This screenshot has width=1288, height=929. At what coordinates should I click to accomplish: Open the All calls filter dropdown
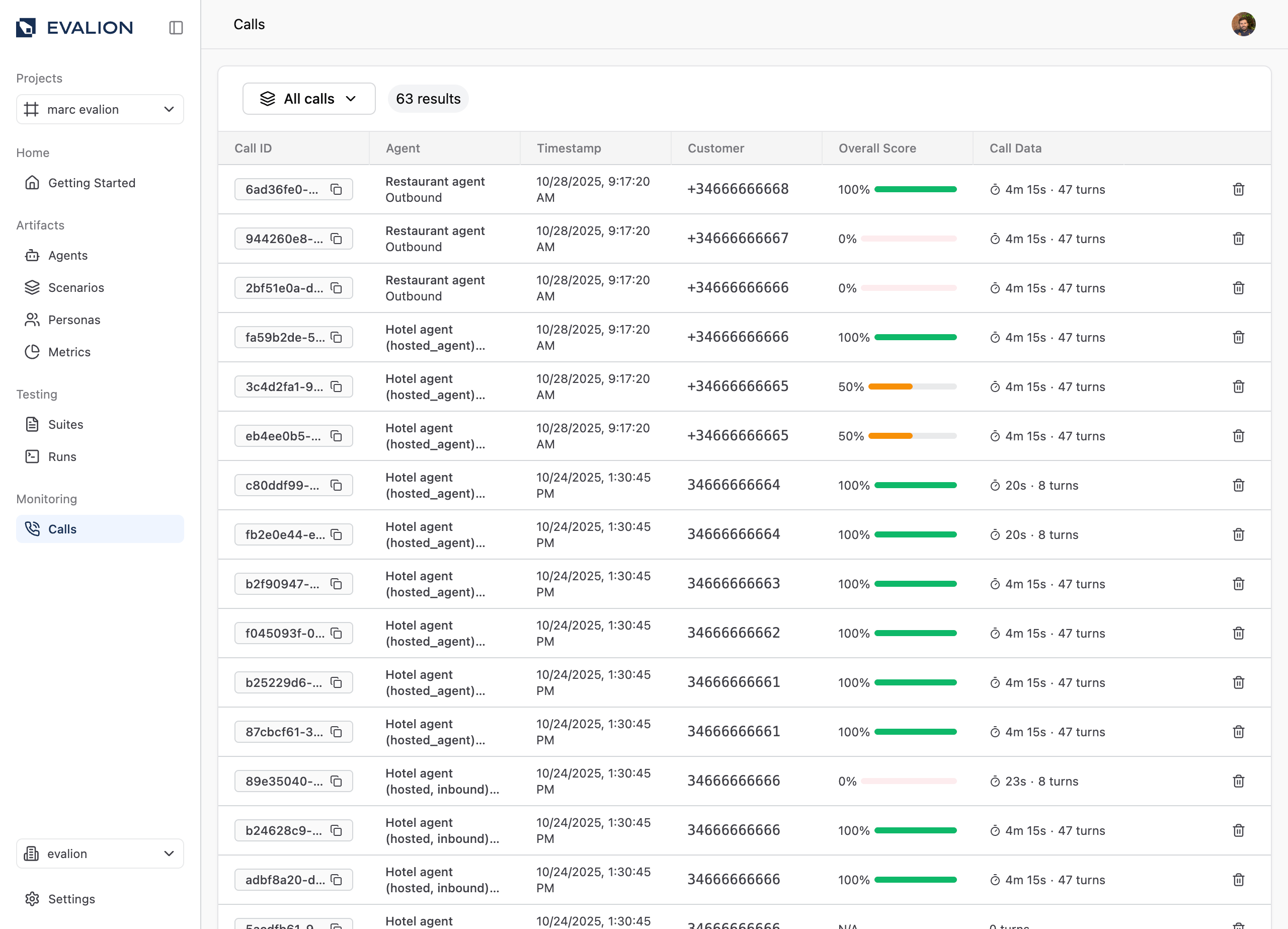pos(308,99)
